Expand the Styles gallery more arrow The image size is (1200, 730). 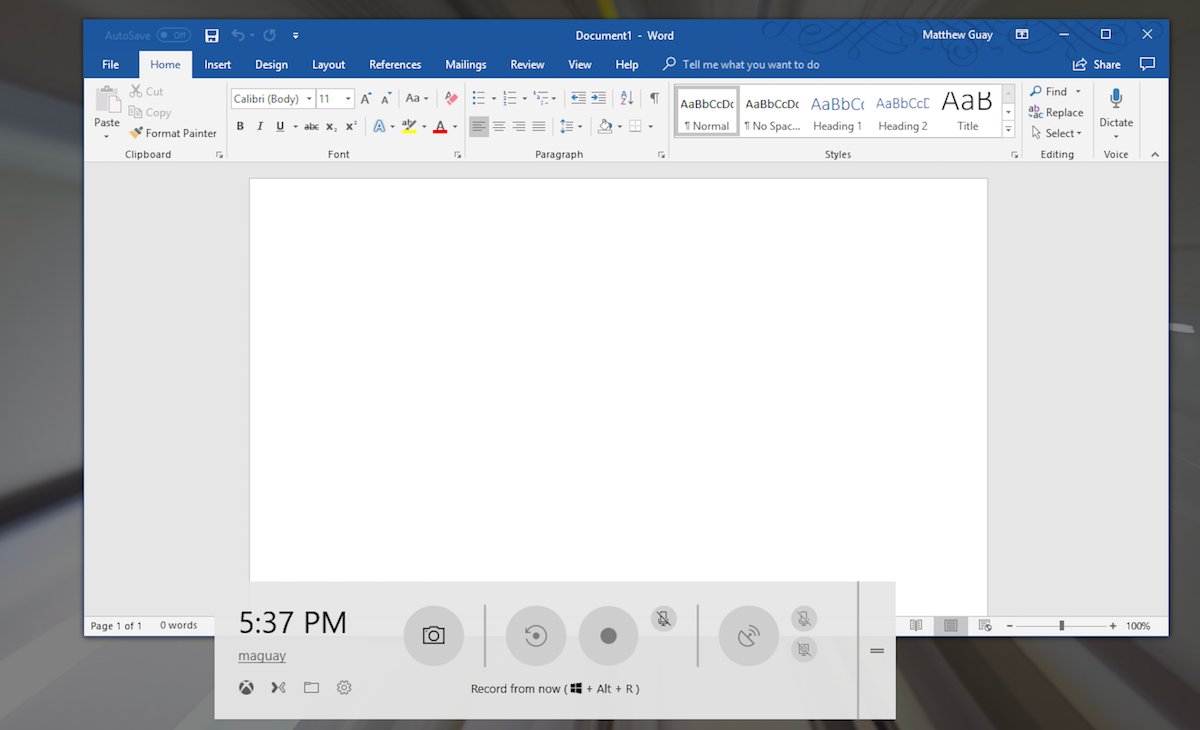pos(1008,131)
